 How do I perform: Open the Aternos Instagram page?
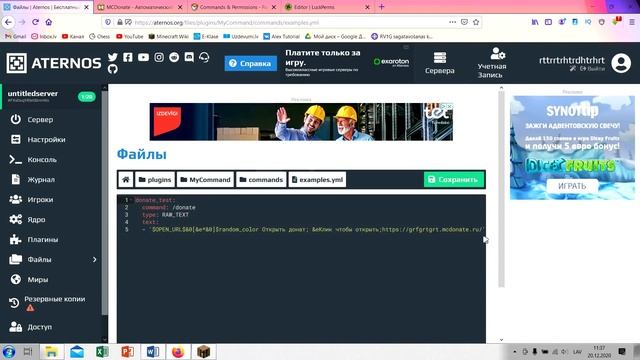pyautogui.click(x=159, y=57)
